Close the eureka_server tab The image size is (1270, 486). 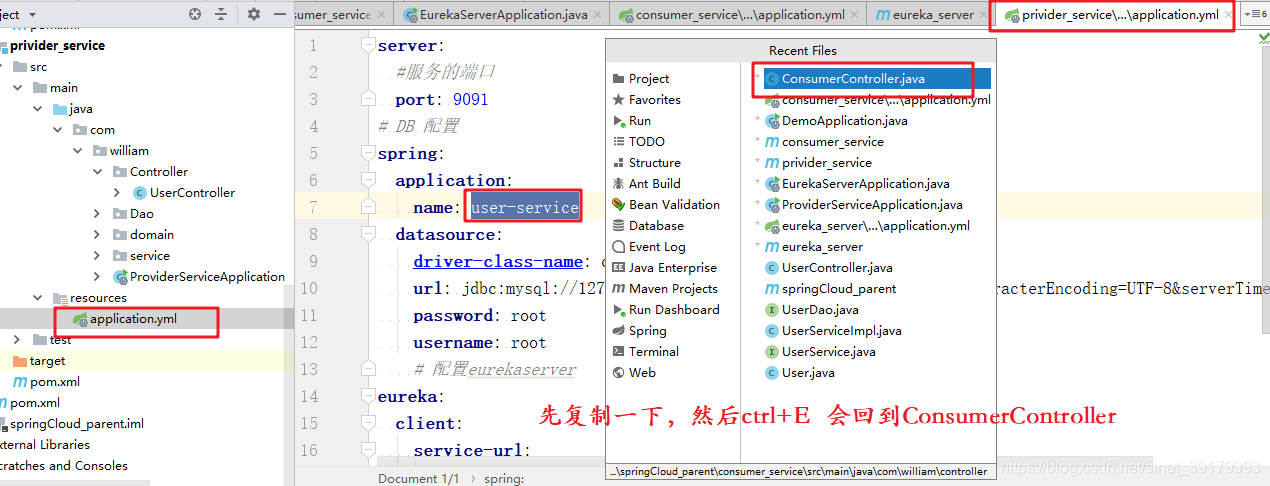tap(984, 15)
